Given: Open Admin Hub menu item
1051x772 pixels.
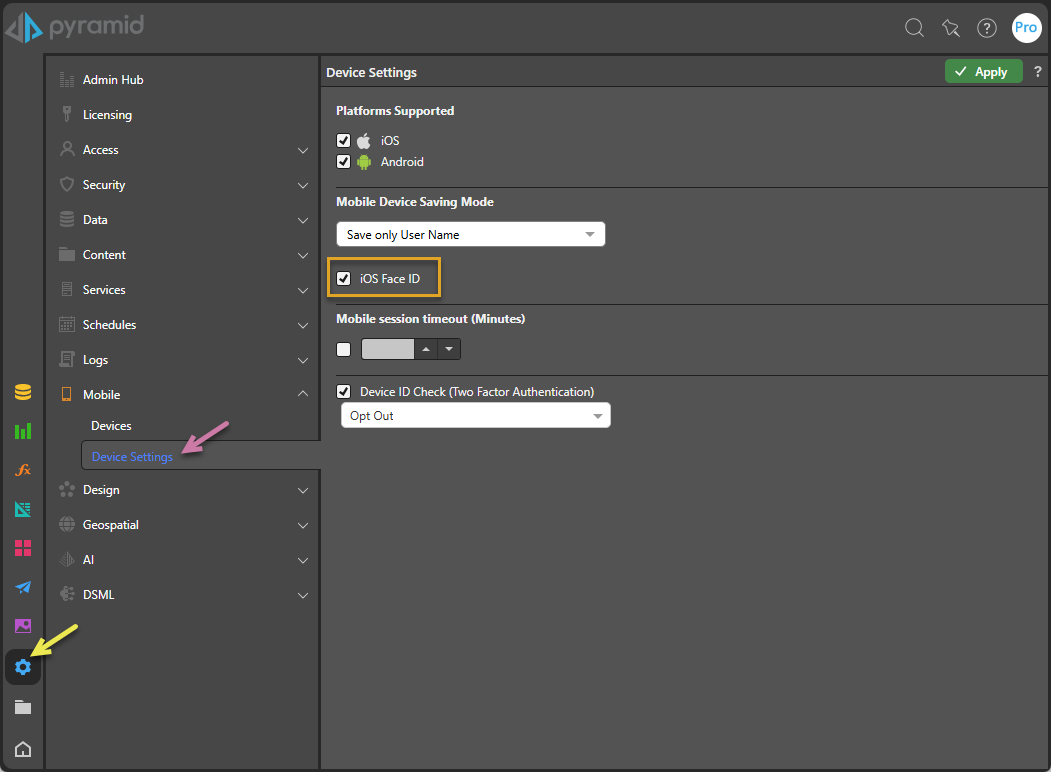Looking at the screenshot, I should pyautogui.click(x=113, y=80).
